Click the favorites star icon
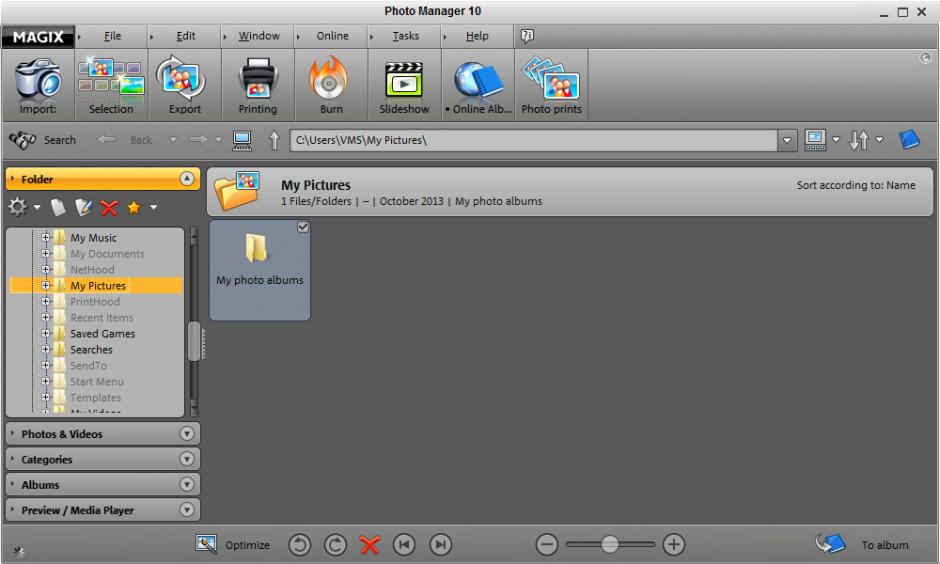The width and height of the screenshot is (940, 564). pyautogui.click(x=134, y=207)
